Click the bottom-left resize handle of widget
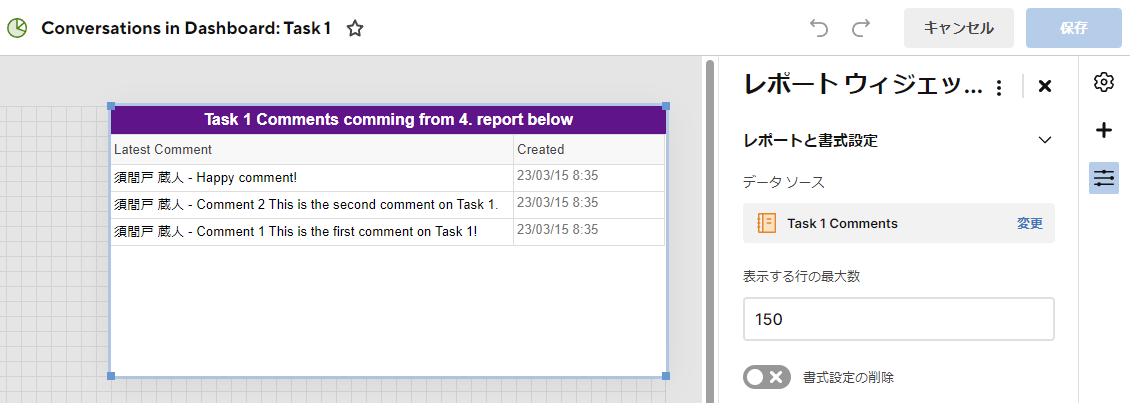The image size is (1130, 403). tap(111, 376)
